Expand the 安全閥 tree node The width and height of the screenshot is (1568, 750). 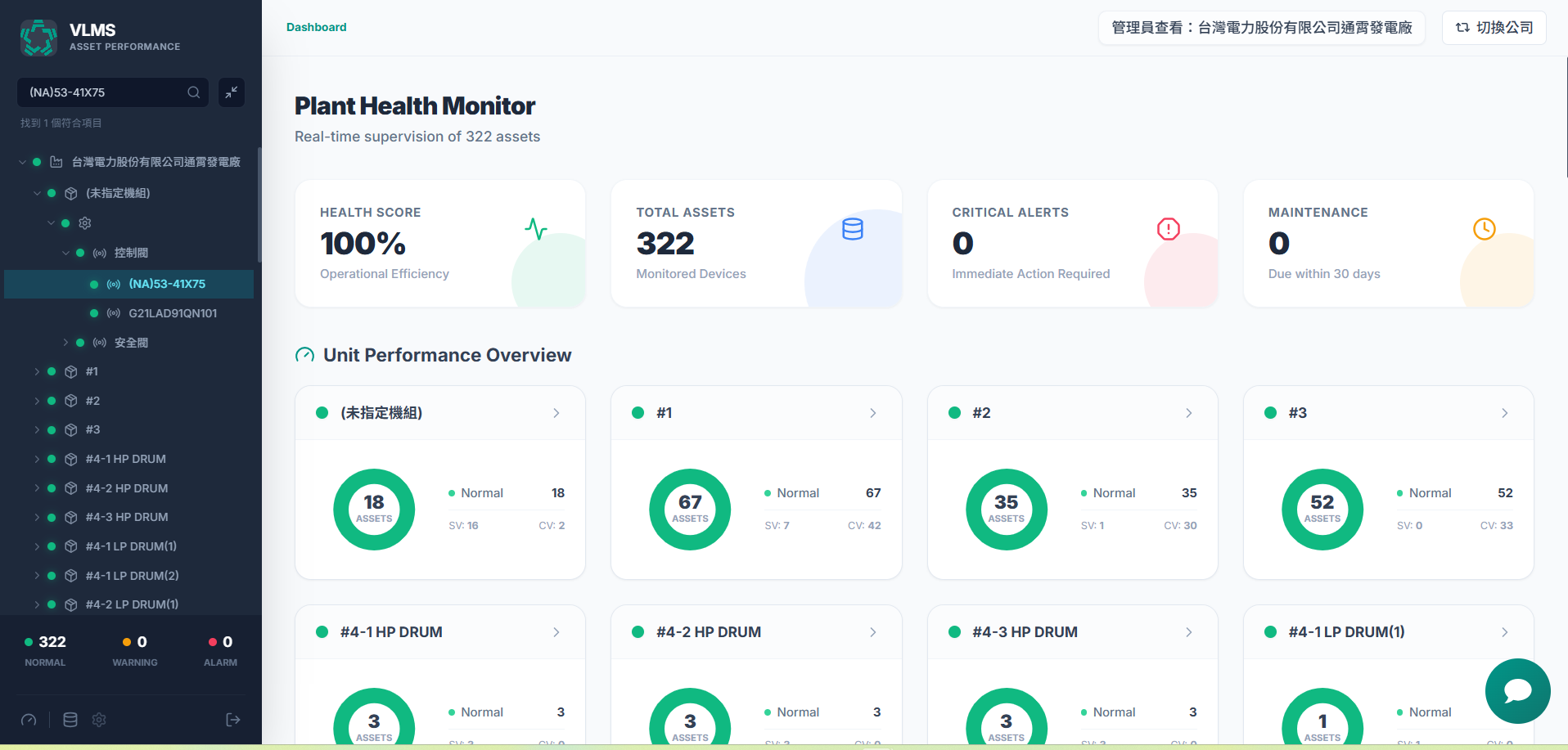pos(65,342)
